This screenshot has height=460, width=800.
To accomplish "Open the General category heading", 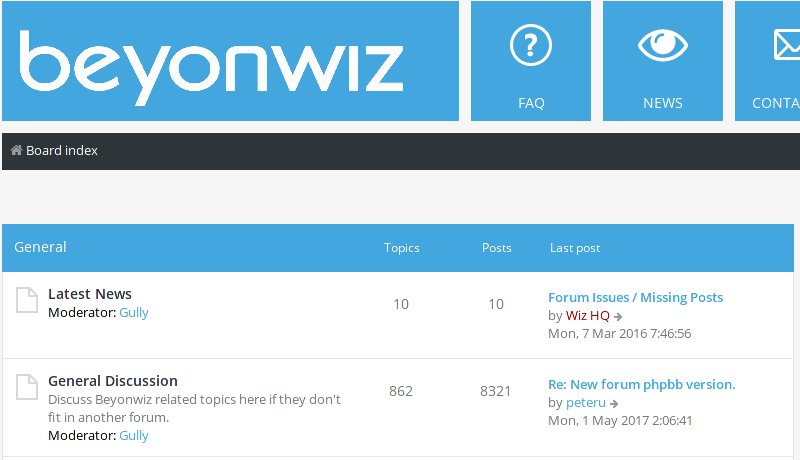I will coord(41,247).
